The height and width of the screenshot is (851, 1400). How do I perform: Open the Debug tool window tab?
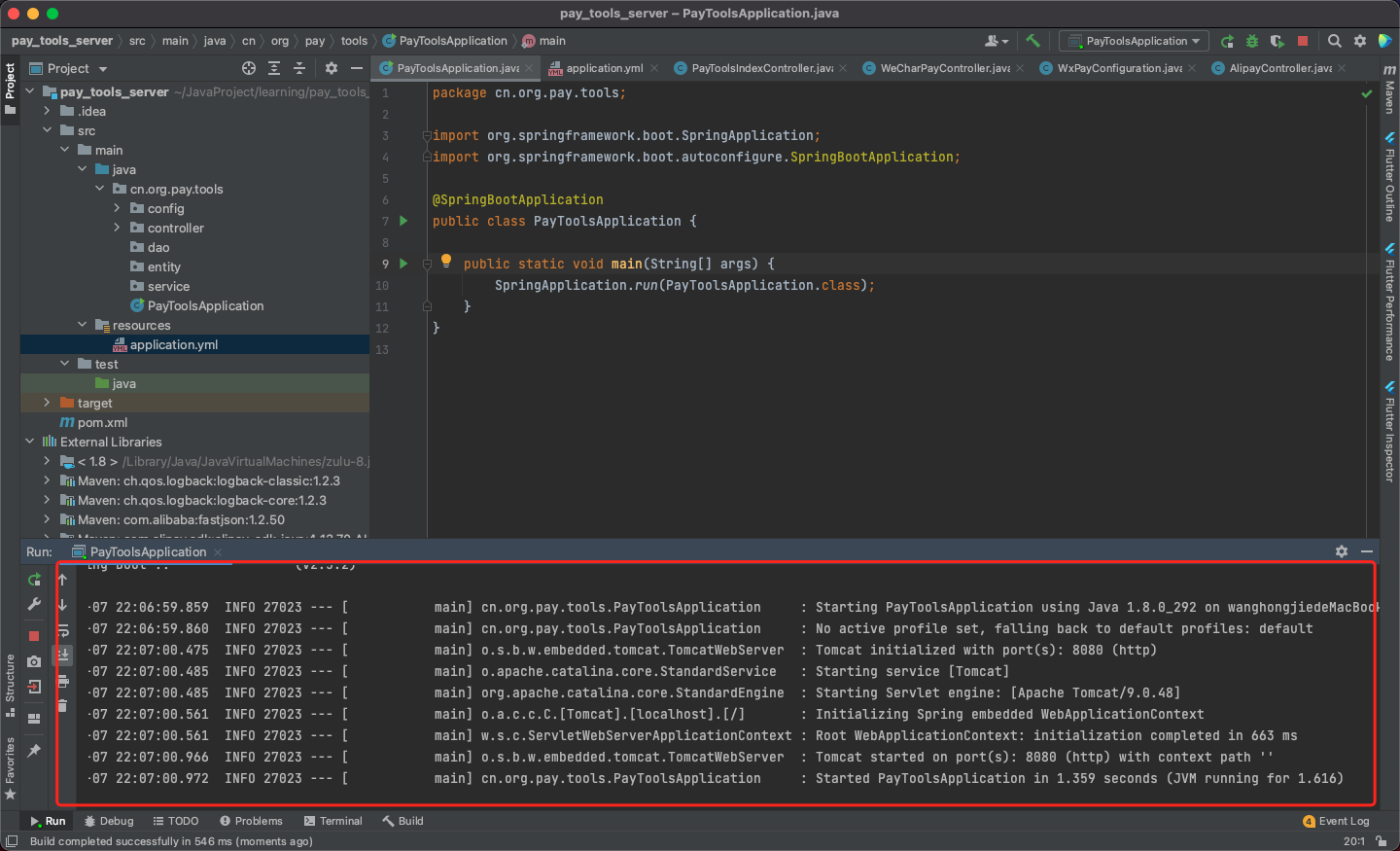[109, 821]
